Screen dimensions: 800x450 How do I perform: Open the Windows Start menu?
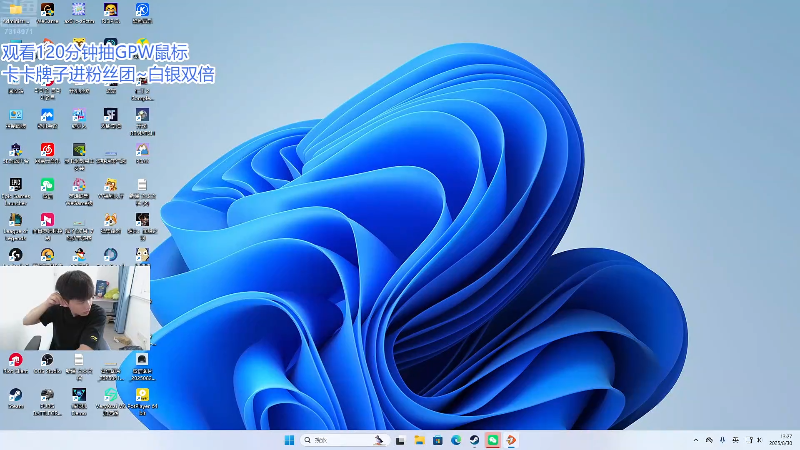pos(289,440)
